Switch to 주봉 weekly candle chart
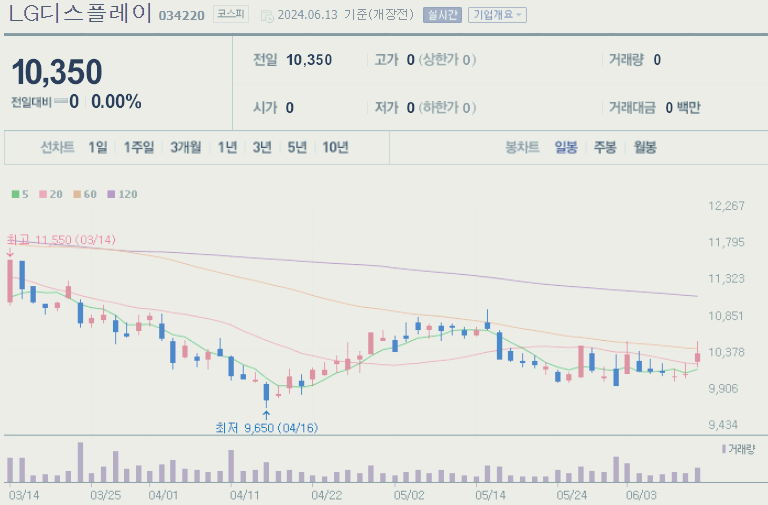The image size is (768, 505). [605, 147]
